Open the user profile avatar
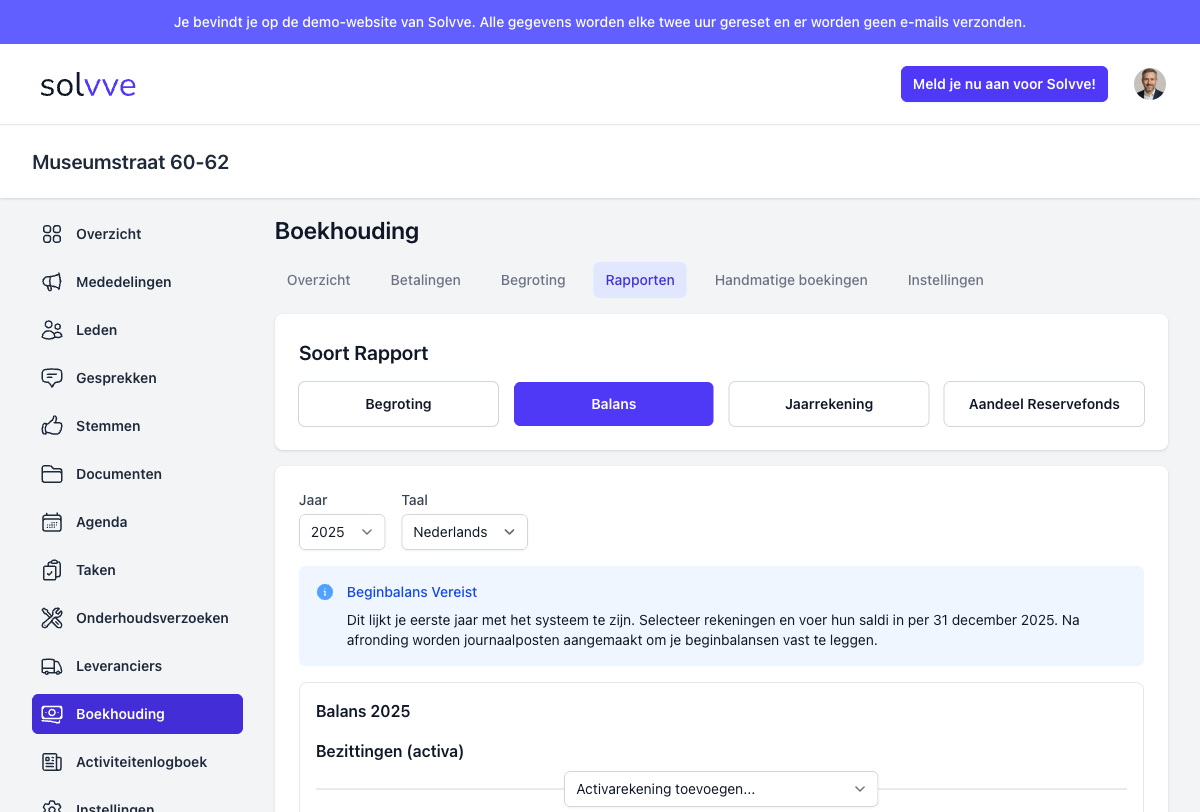The height and width of the screenshot is (812, 1200). (x=1150, y=84)
